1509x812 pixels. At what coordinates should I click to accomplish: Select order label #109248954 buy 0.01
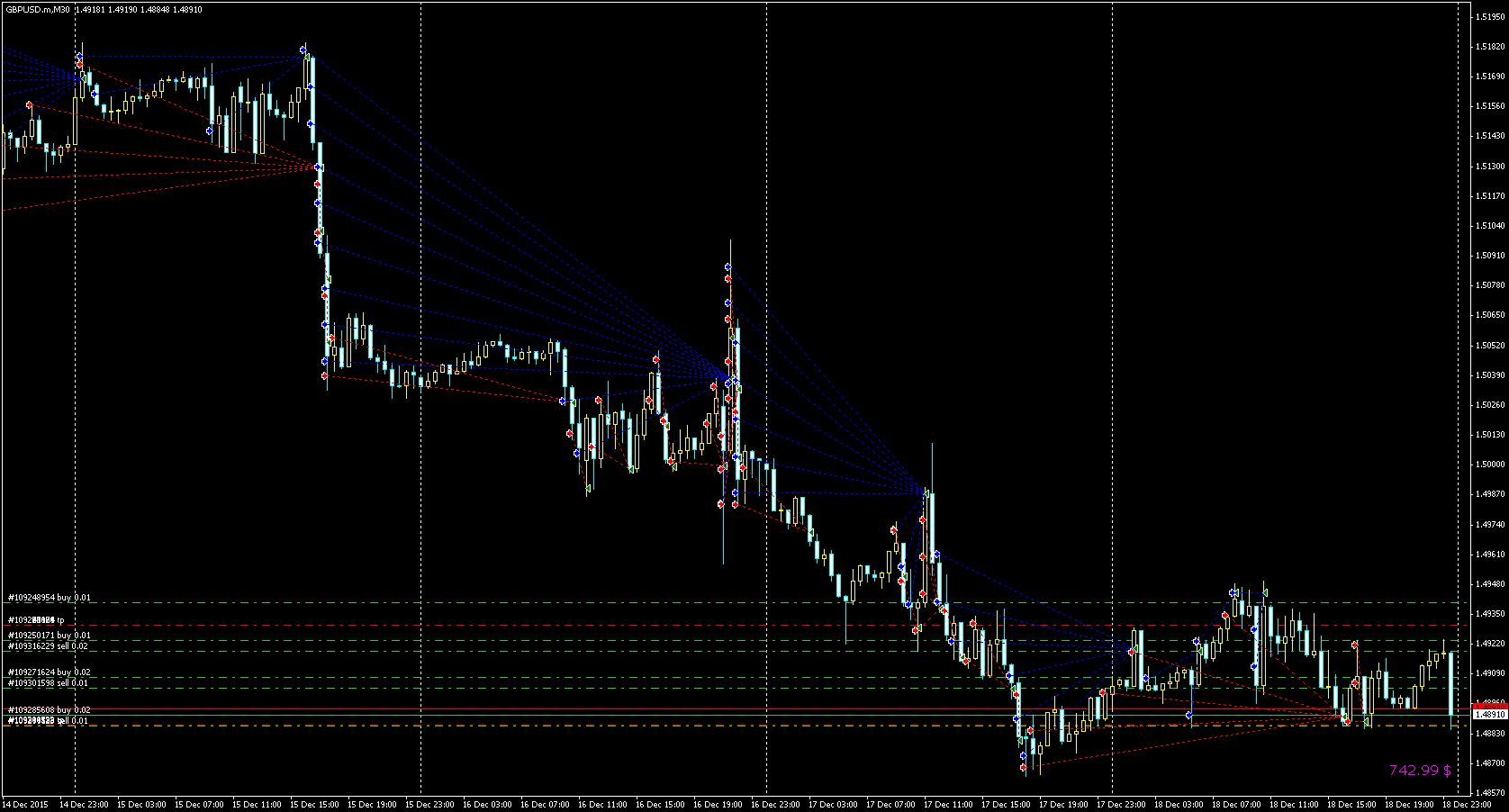(50, 598)
